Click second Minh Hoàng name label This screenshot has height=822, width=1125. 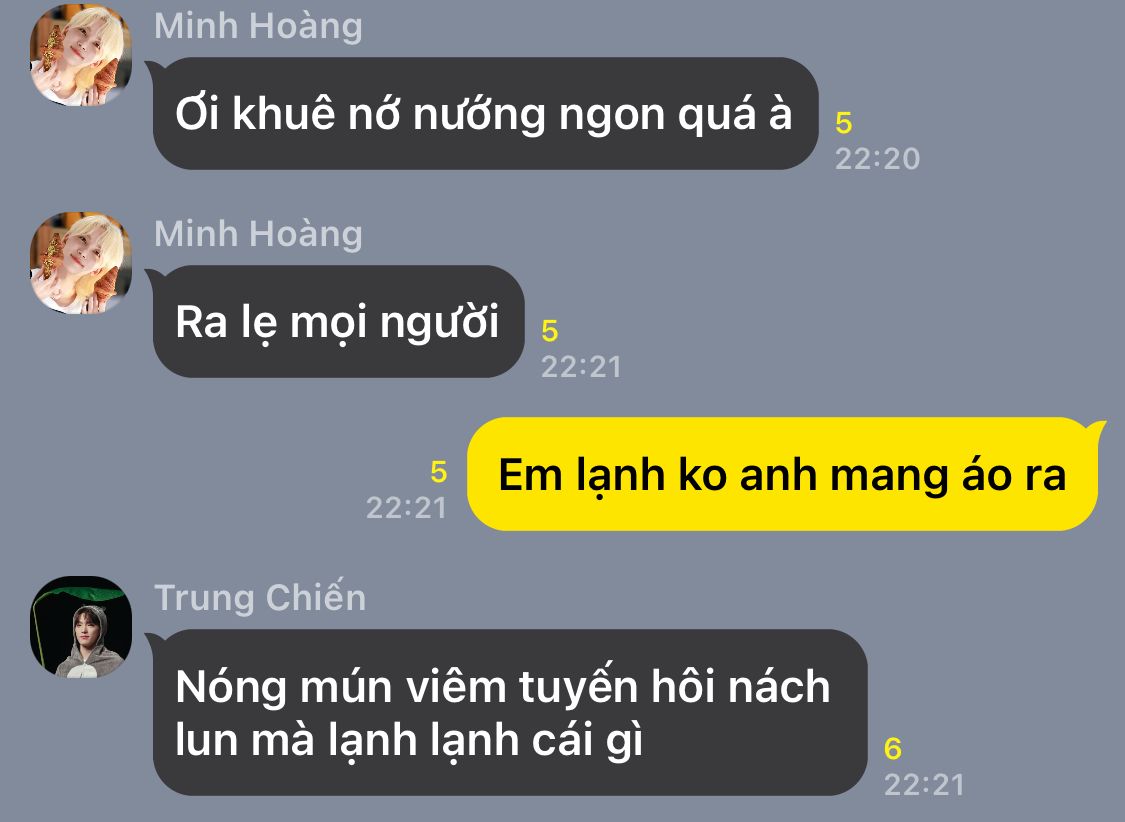coord(258,235)
